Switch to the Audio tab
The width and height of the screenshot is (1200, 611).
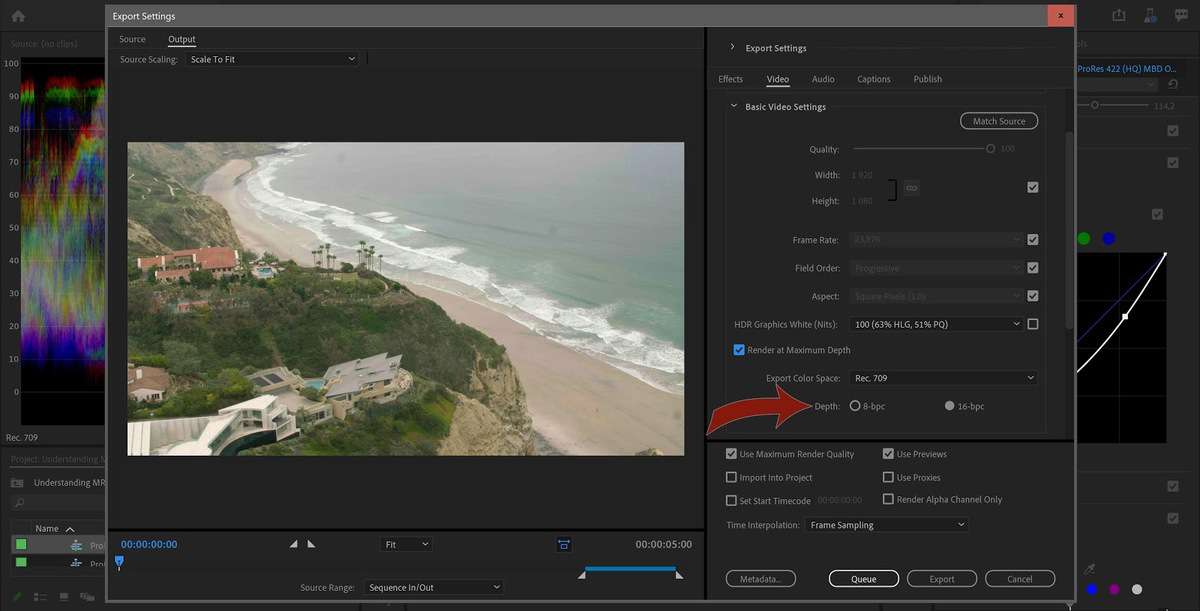(823, 79)
